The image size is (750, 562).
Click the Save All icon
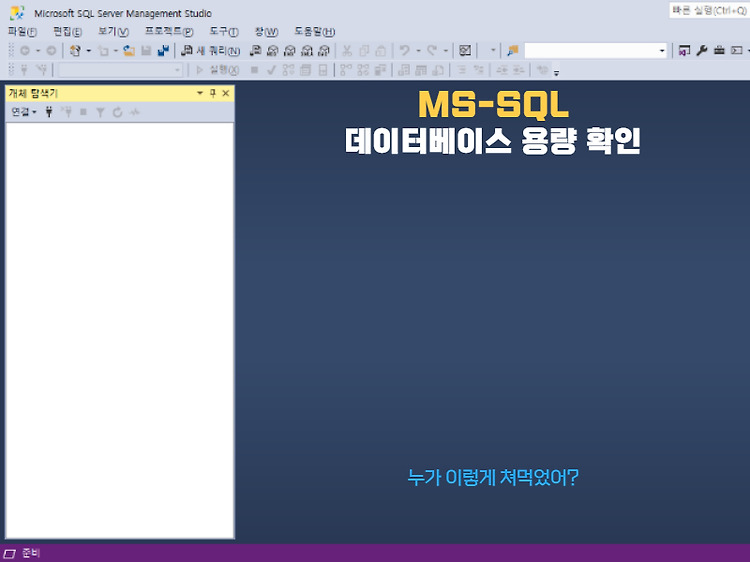point(164,50)
